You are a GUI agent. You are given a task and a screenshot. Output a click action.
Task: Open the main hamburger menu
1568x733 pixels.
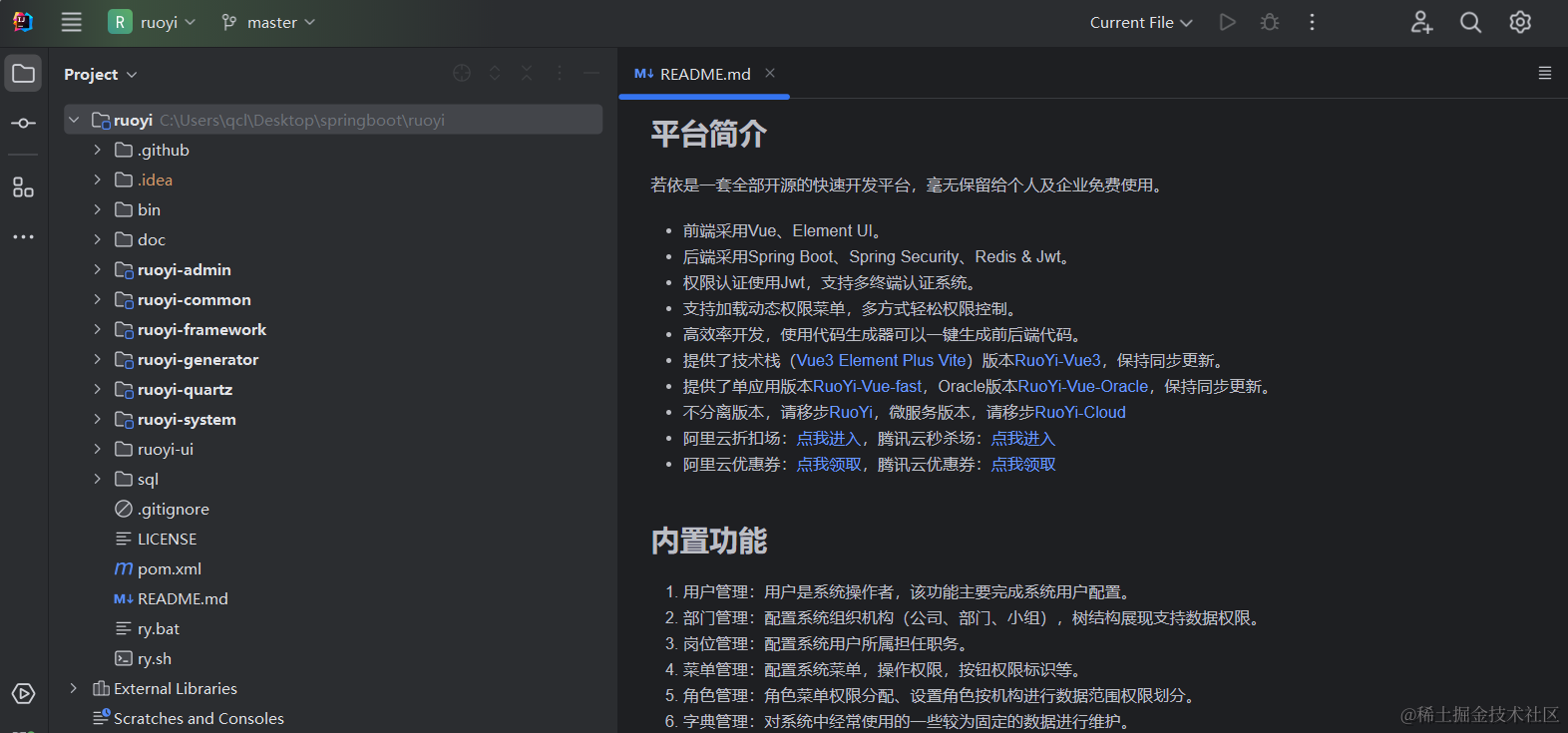click(71, 22)
